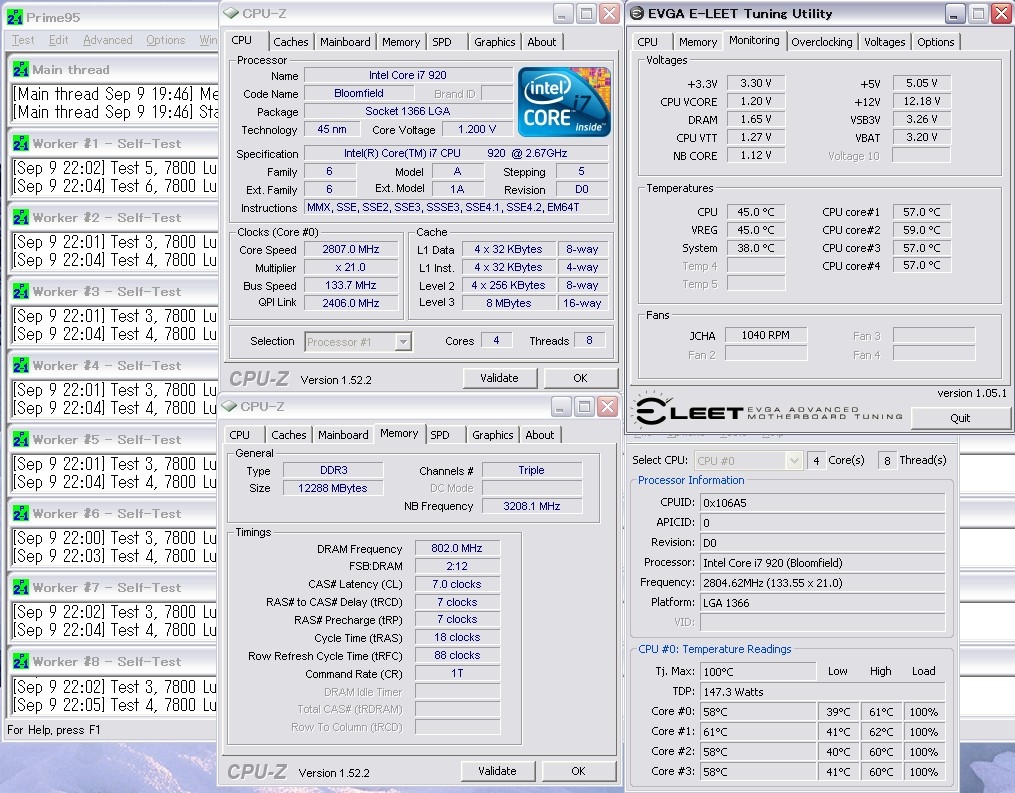This screenshot has height=793, width=1015.
Task: Open the Overclocking tab in EVGA E-LEET
Action: [x=821, y=42]
